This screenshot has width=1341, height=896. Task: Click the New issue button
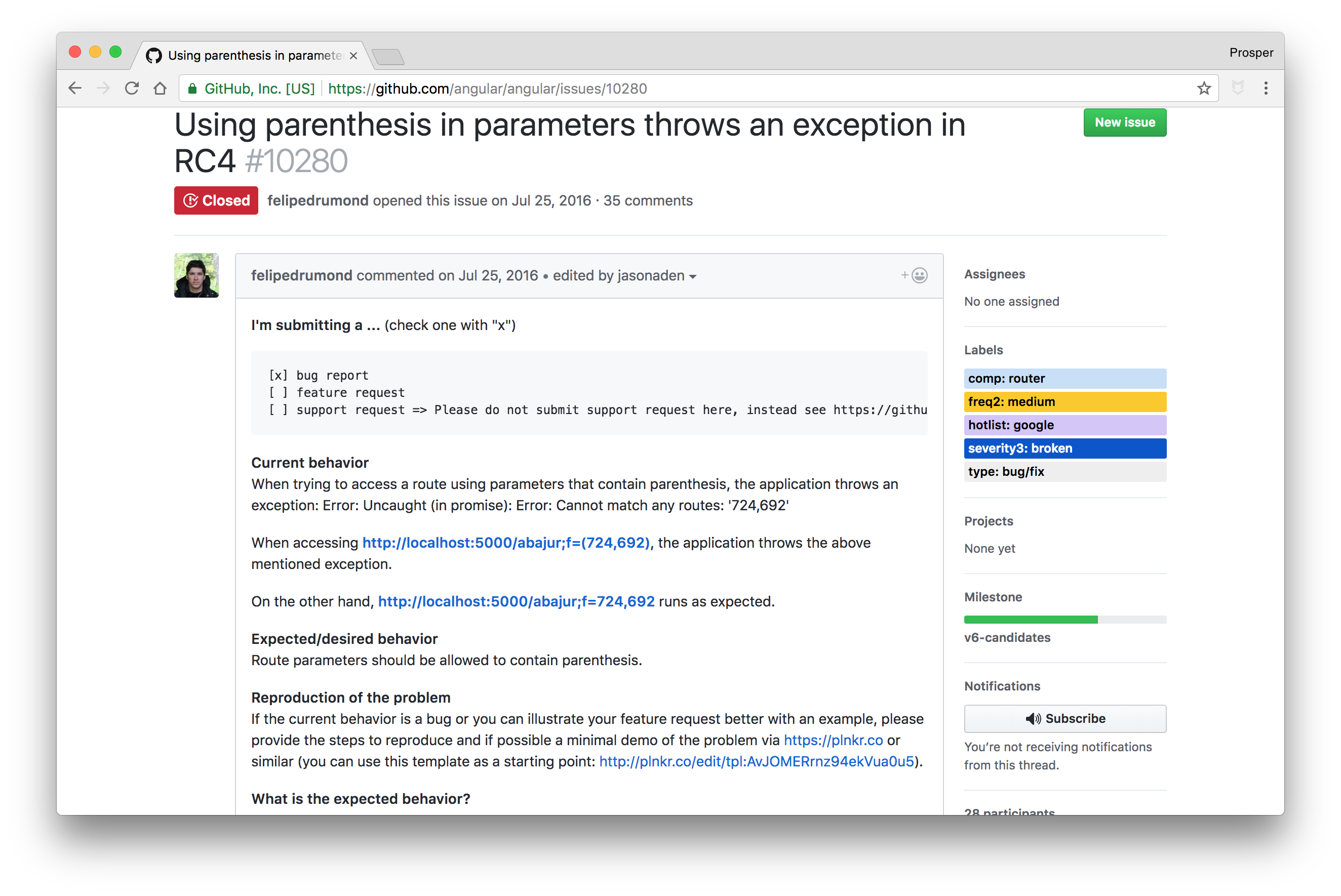coord(1124,123)
